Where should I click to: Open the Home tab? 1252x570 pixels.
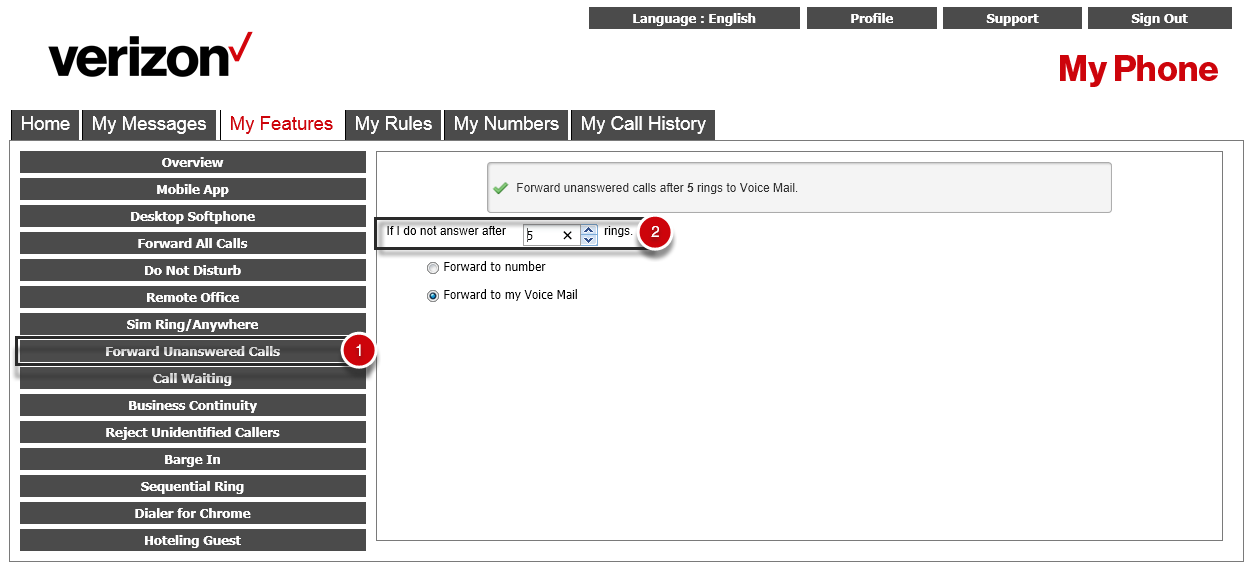tap(46, 124)
